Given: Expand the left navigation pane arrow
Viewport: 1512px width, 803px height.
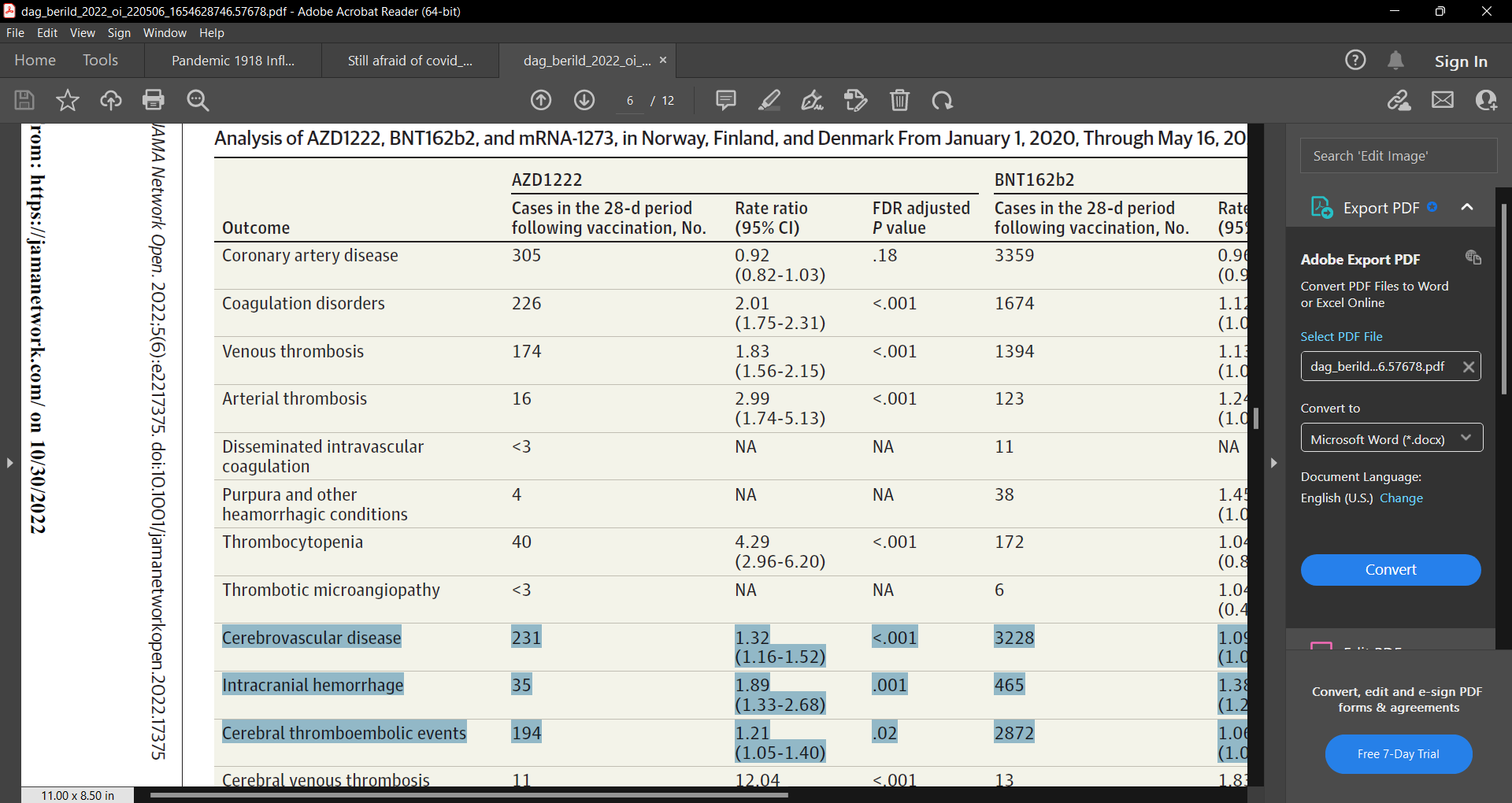Looking at the screenshot, I should (9, 463).
